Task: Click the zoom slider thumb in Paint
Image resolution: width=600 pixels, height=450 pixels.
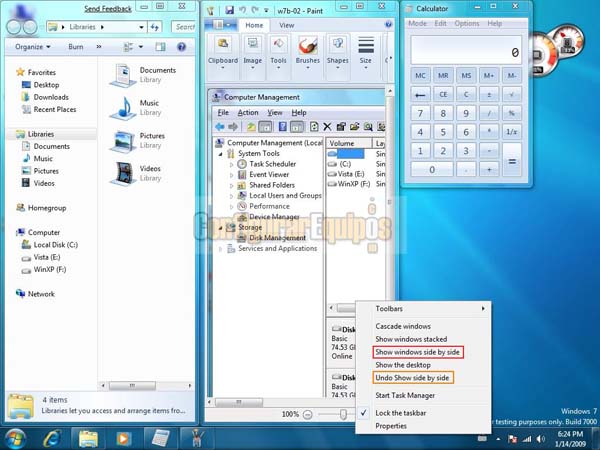Action: click(x=343, y=414)
